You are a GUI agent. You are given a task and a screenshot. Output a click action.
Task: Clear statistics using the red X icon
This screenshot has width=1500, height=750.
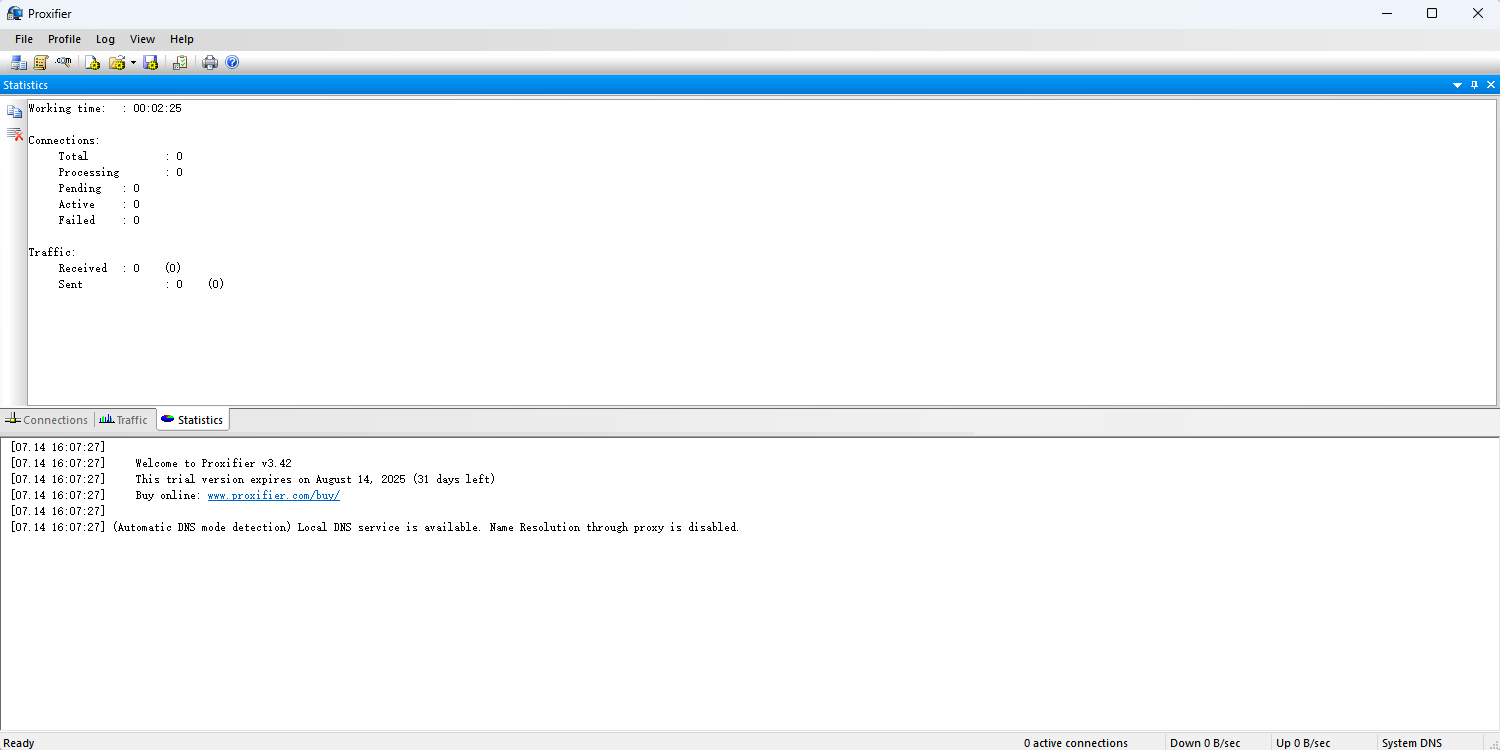(x=15, y=134)
